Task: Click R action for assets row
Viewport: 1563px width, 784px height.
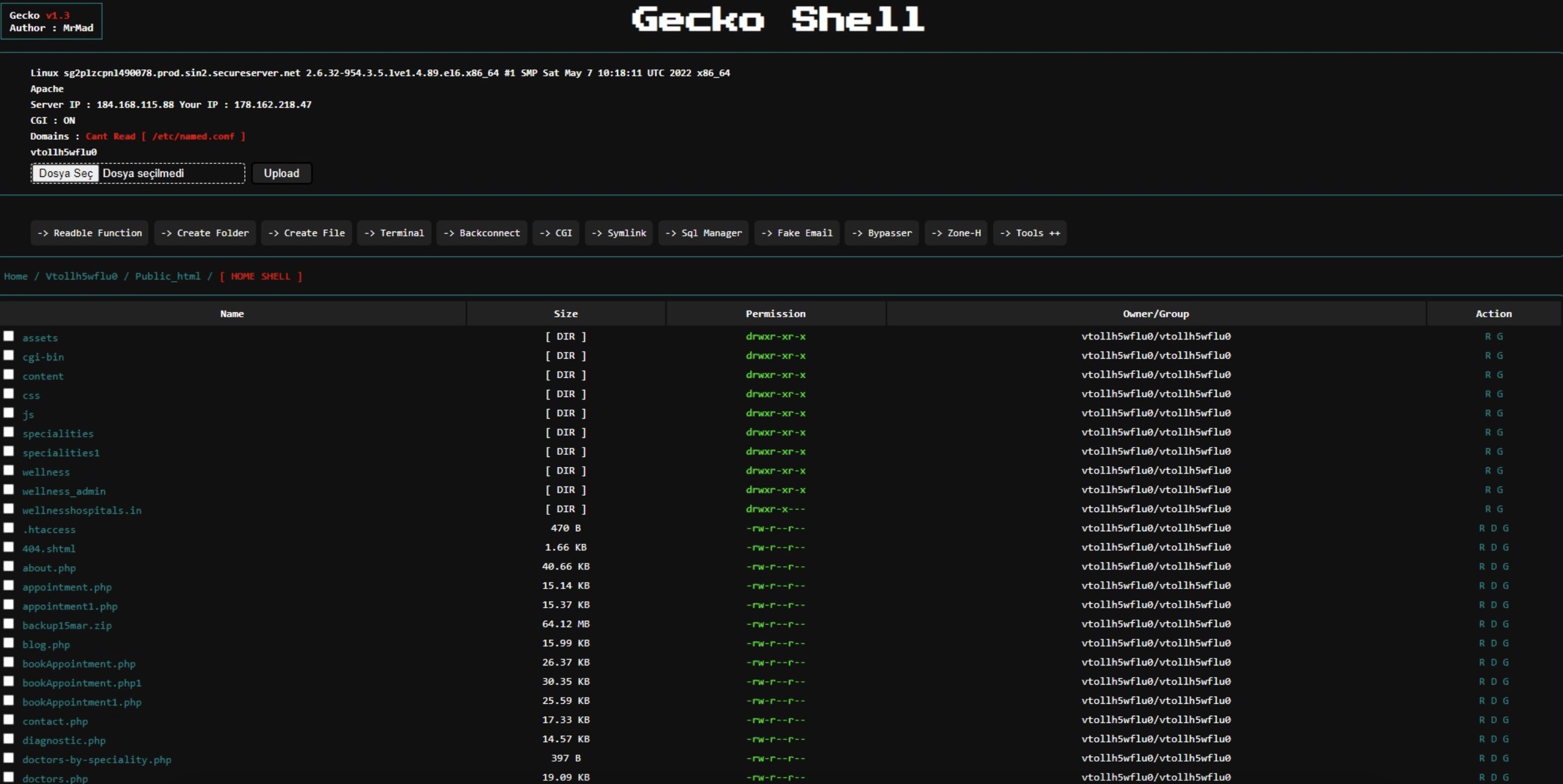Action: click(1488, 336)
